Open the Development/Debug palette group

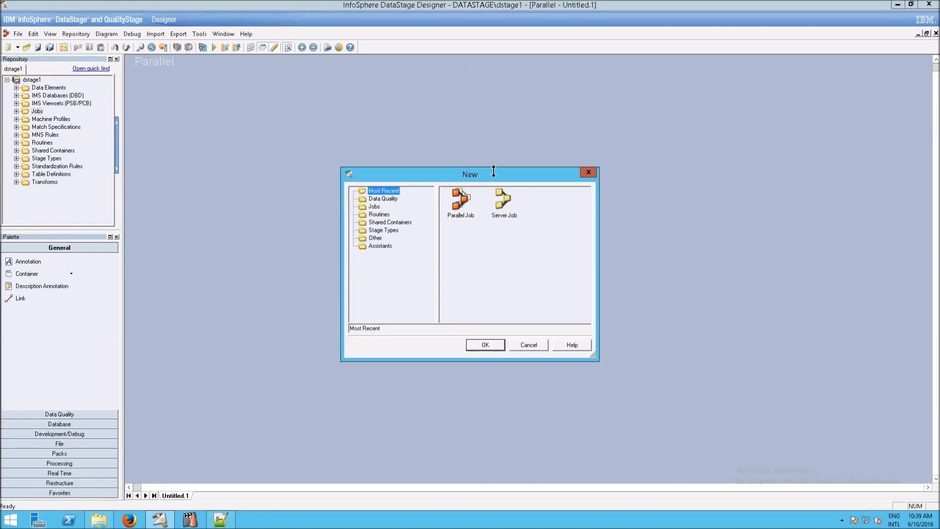click(59, 434)
